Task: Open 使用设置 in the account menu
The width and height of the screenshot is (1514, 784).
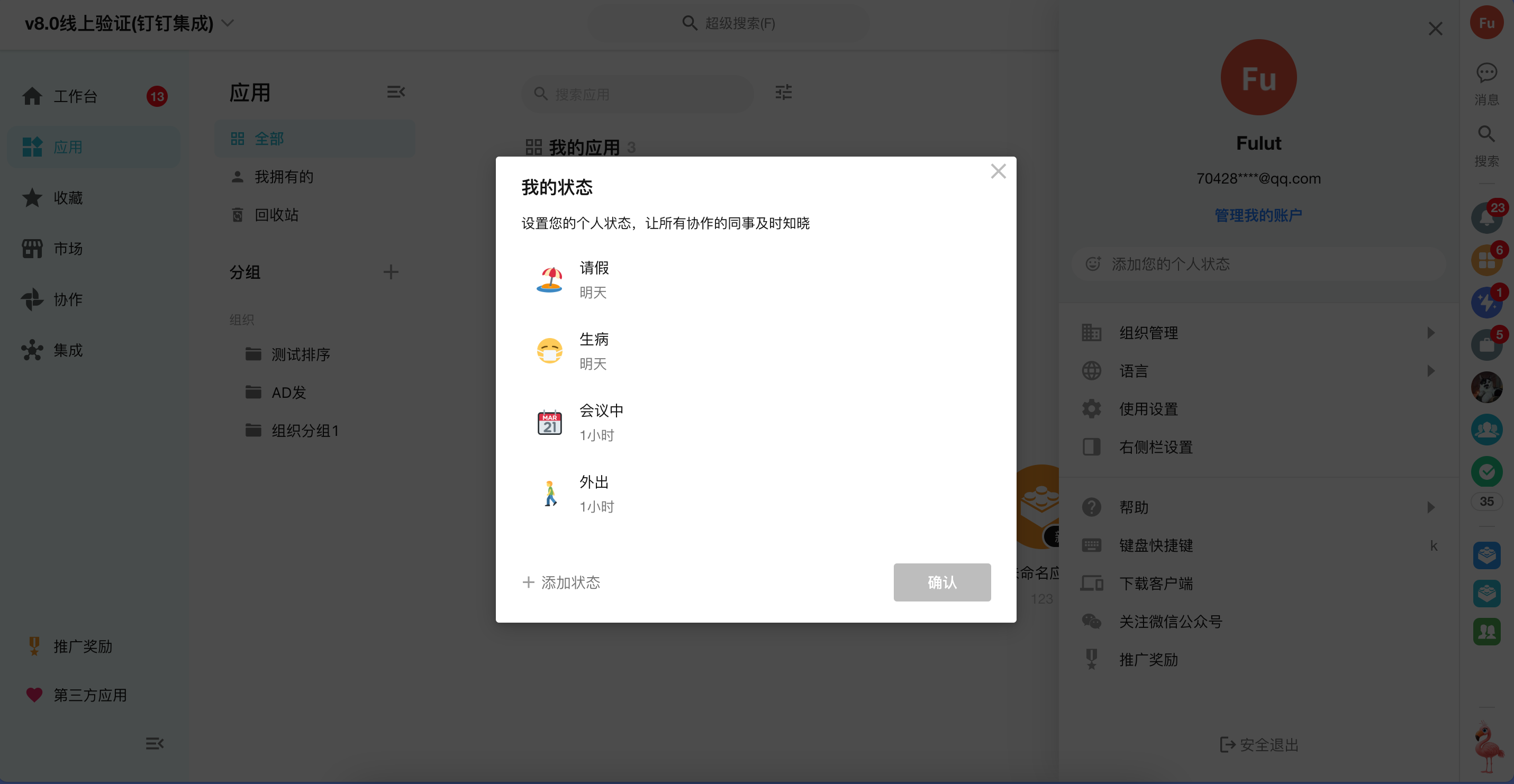Action: click(1148, 409)
